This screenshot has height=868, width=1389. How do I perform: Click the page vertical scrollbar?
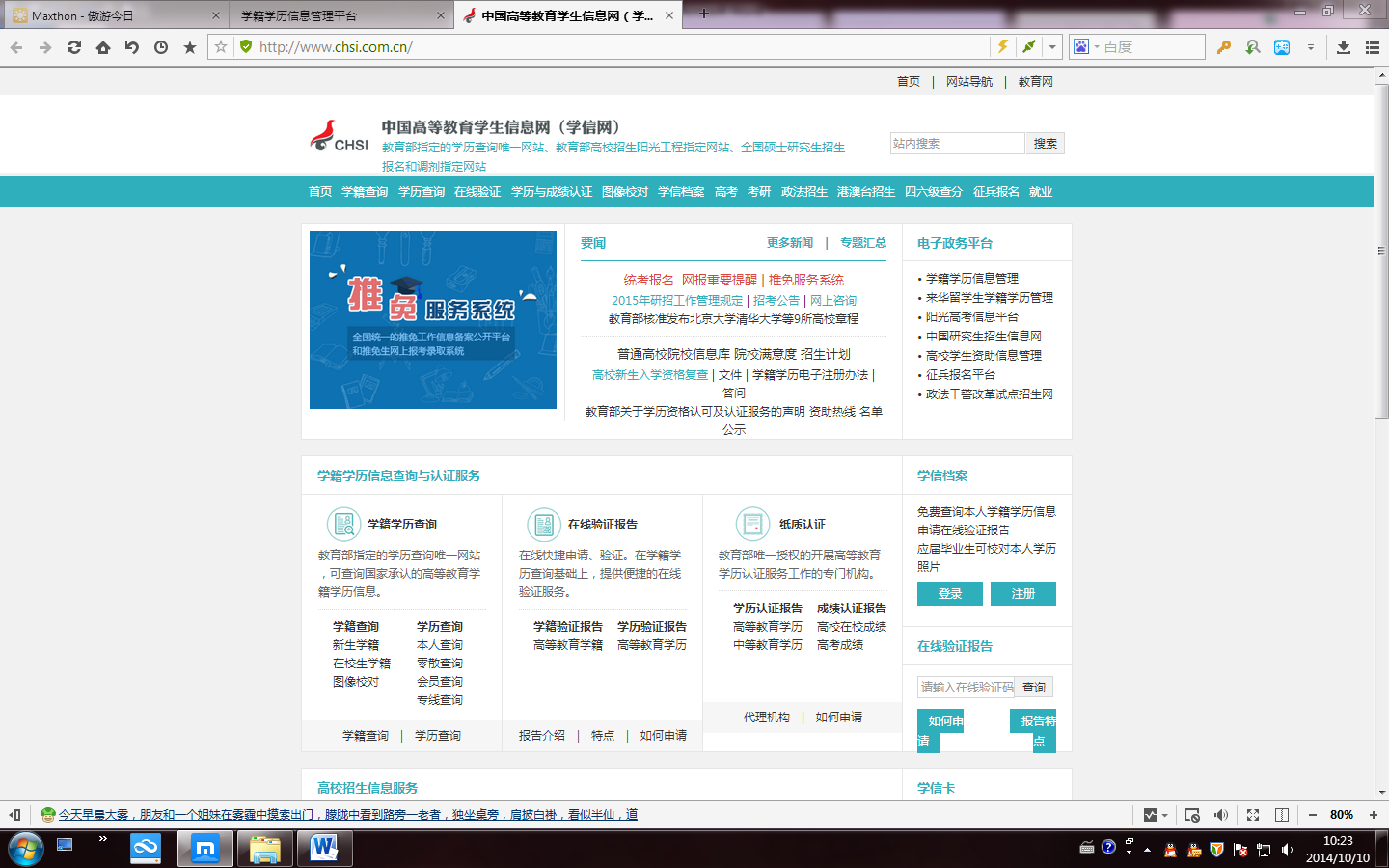point(1381,251)
